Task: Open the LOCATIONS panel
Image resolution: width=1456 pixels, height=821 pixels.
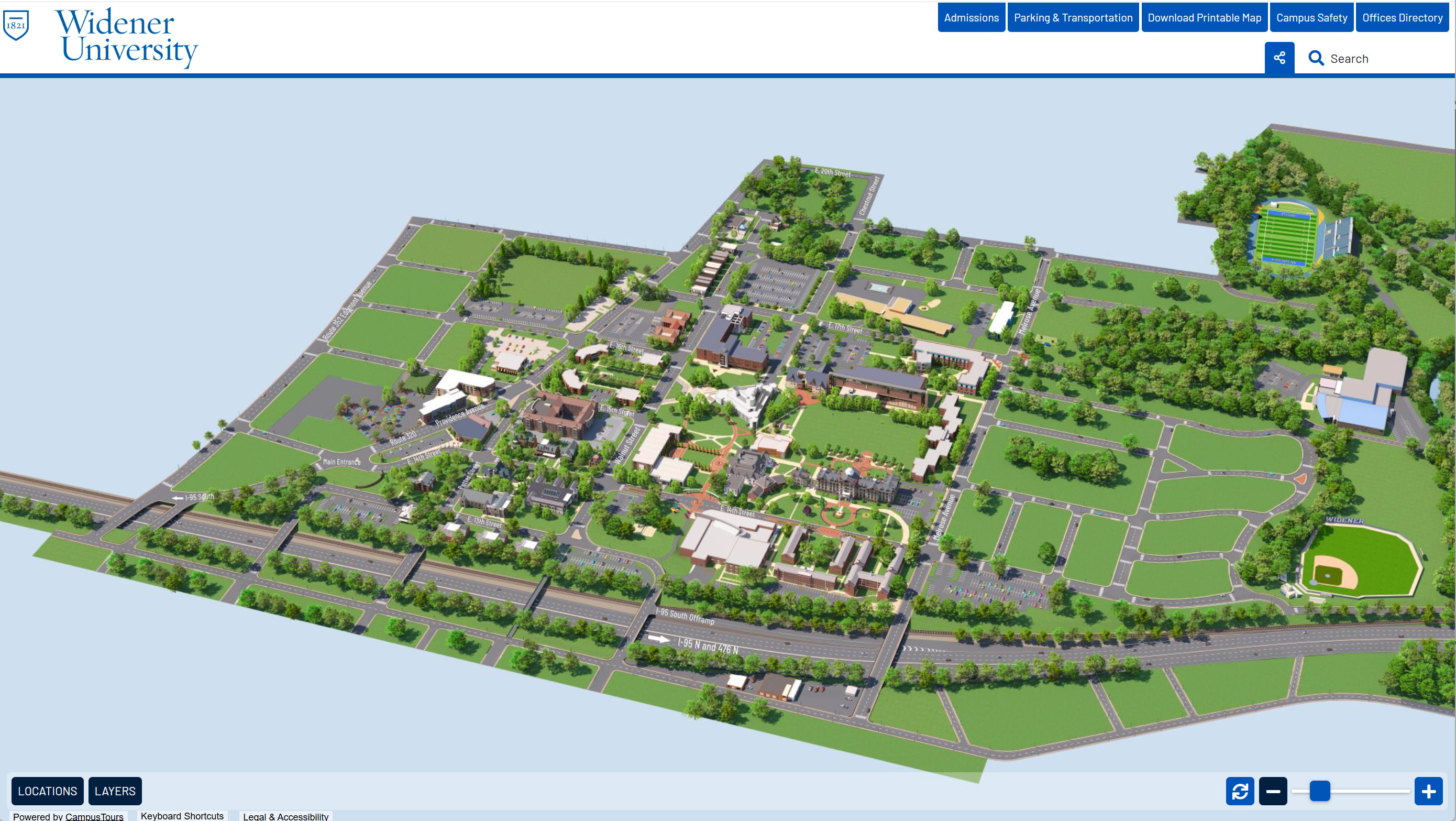Action: [x=48, y=791]
